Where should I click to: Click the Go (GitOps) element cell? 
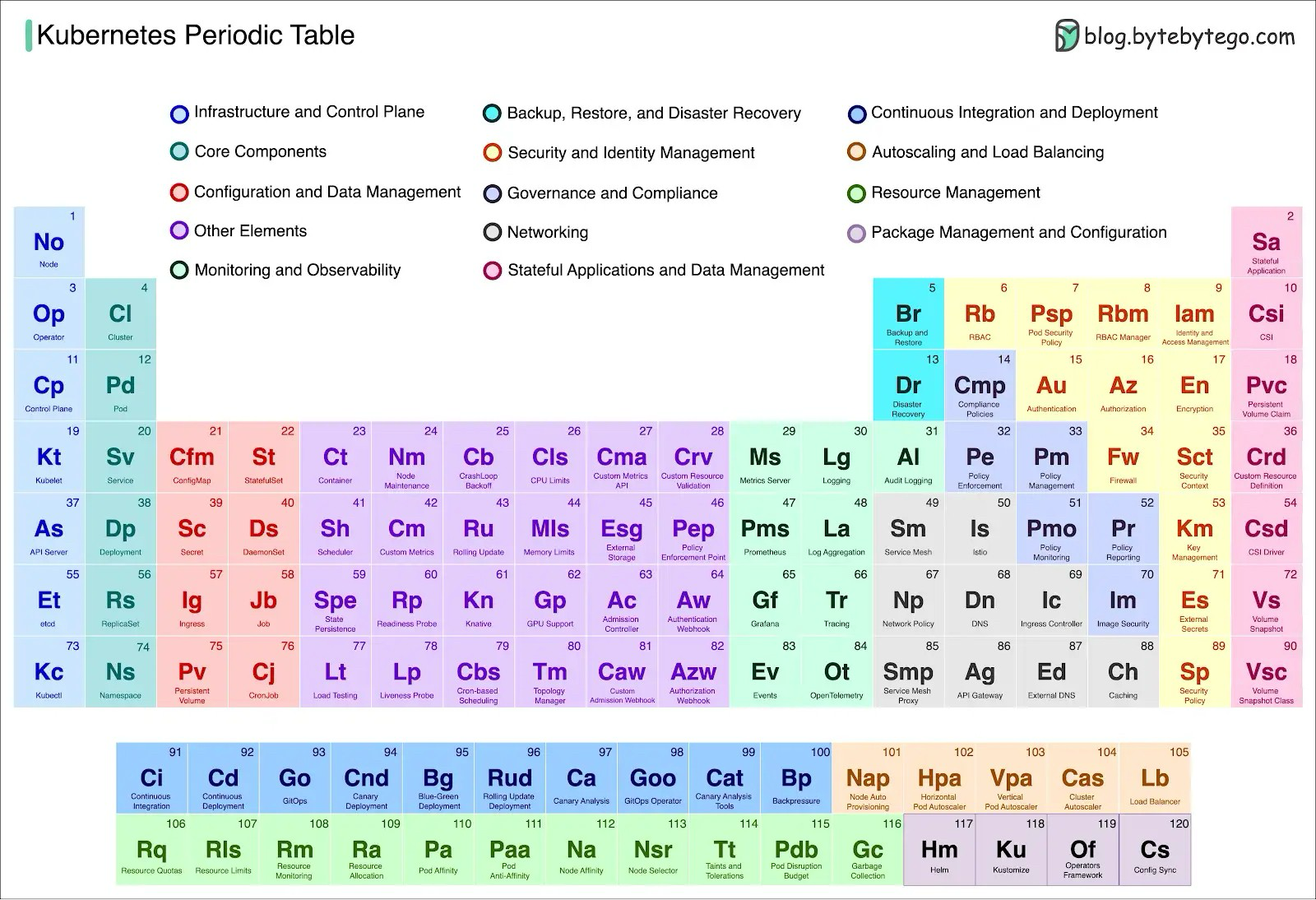pyautogui.click(x=295, y=777)
